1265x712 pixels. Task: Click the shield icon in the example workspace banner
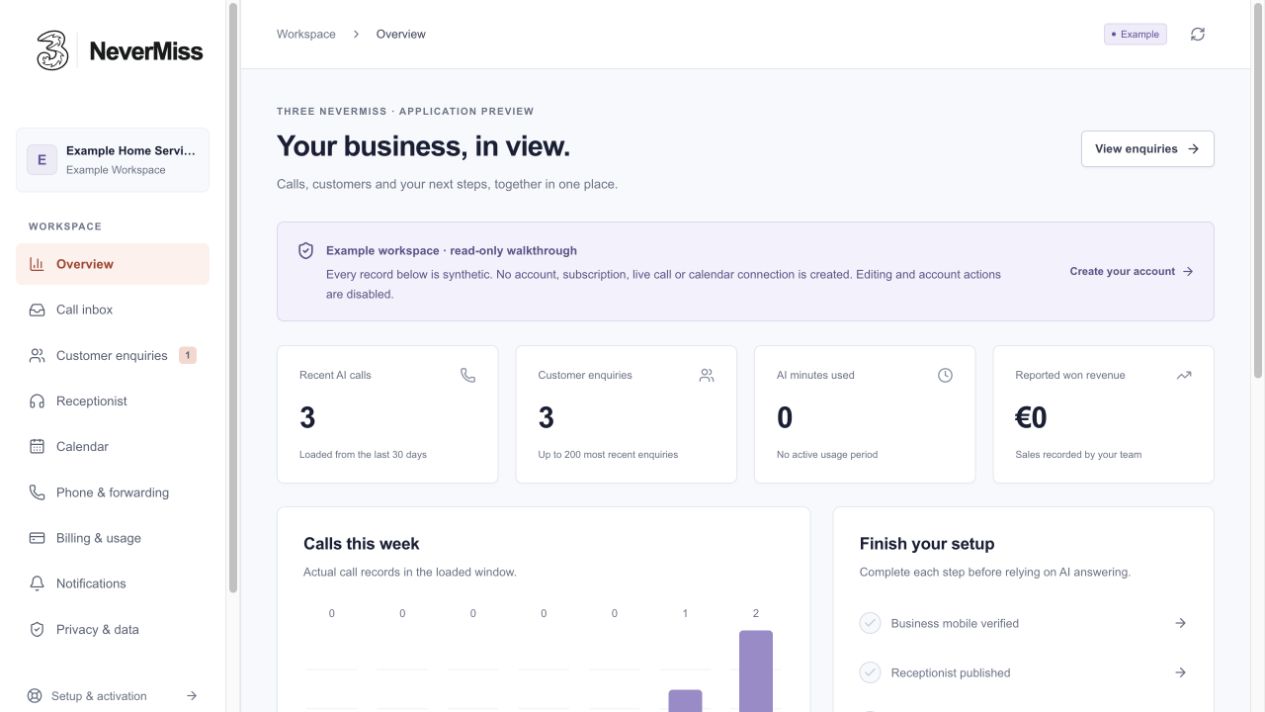coord(306,251)
